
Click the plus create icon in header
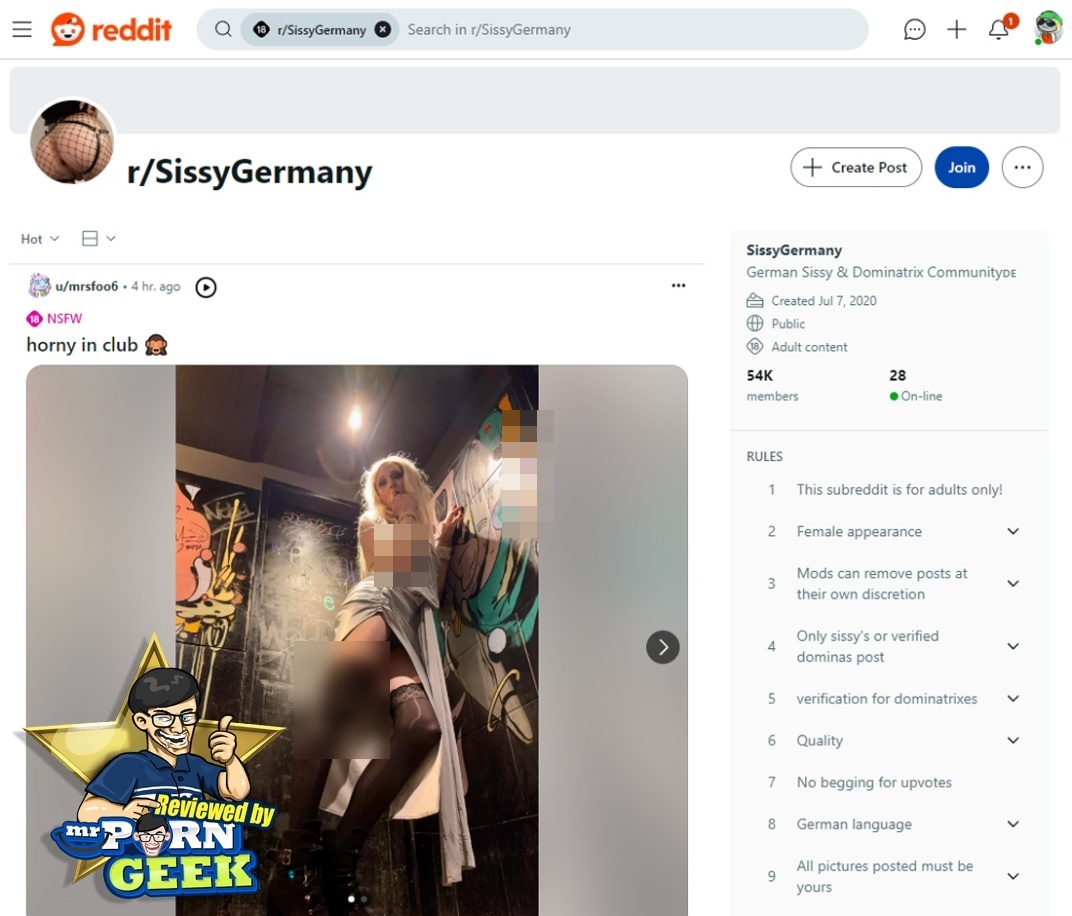click(x=956, y=29)
